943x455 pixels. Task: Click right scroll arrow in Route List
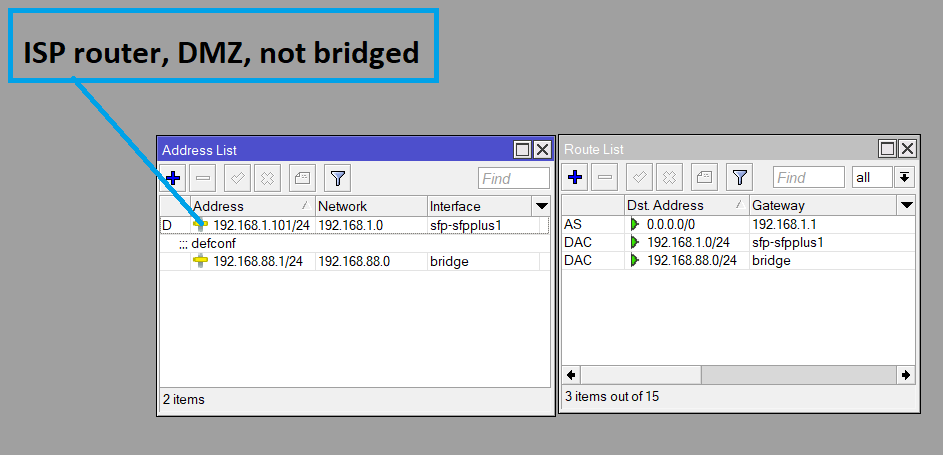[906, 375]
